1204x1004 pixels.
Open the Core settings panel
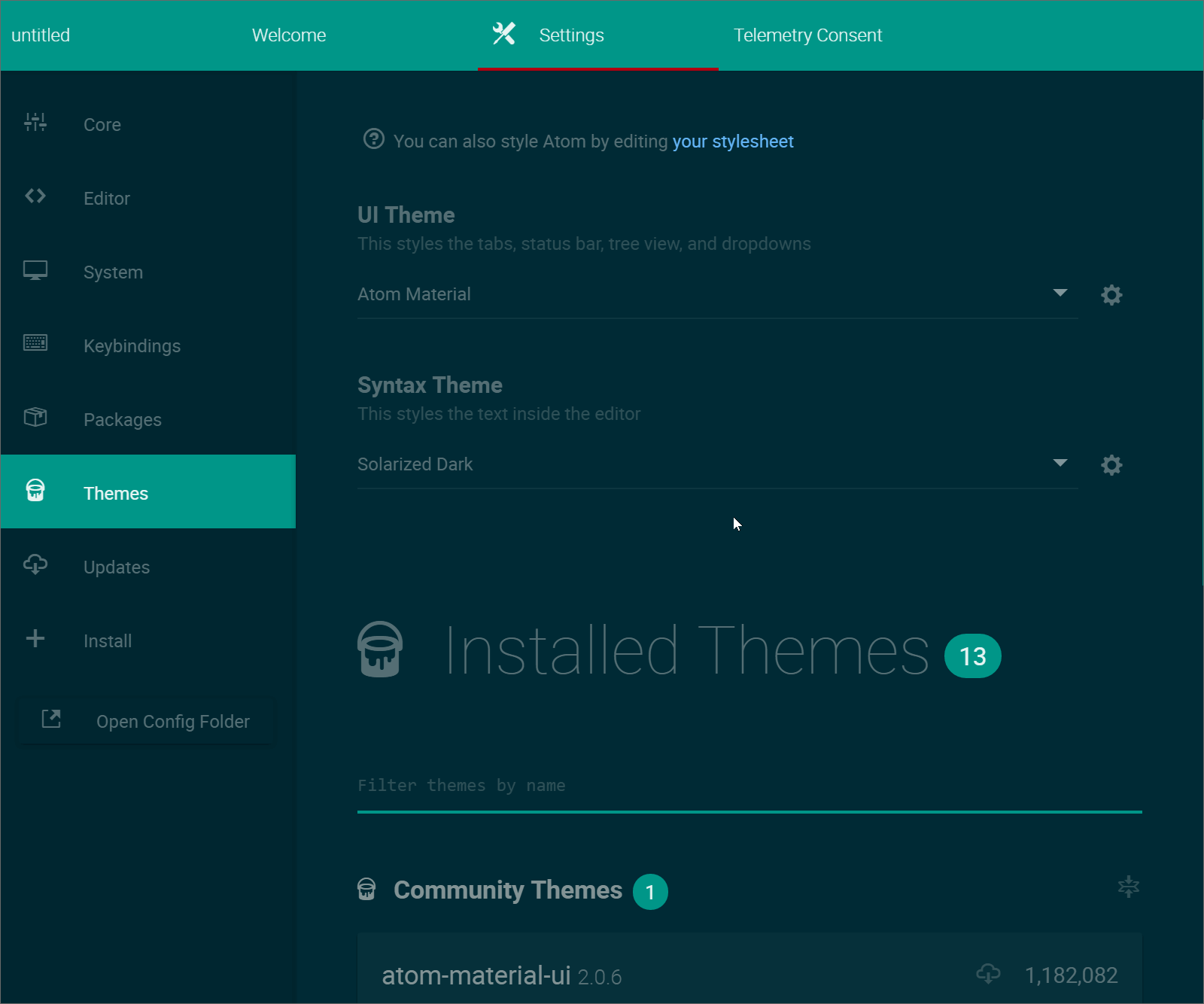[148, 124]
